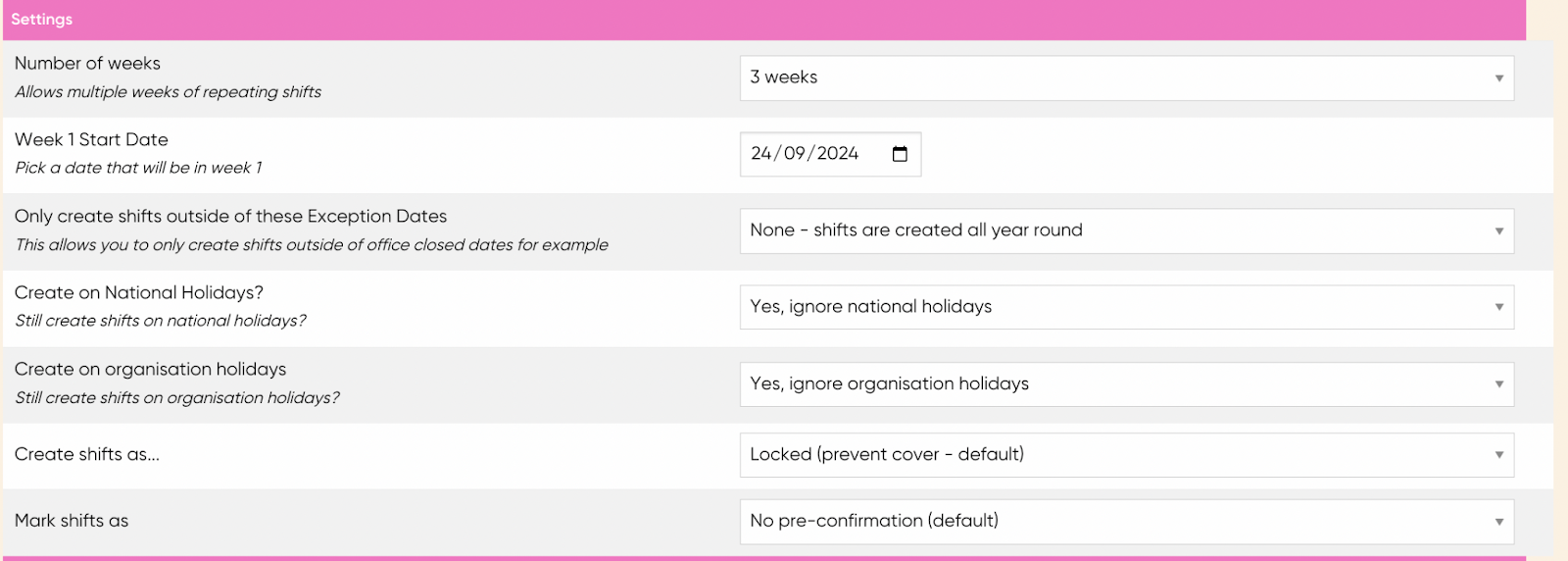
Task: Expand 'Yes, ignore national holidays' dropdown
Action: tap(1126, 308)
